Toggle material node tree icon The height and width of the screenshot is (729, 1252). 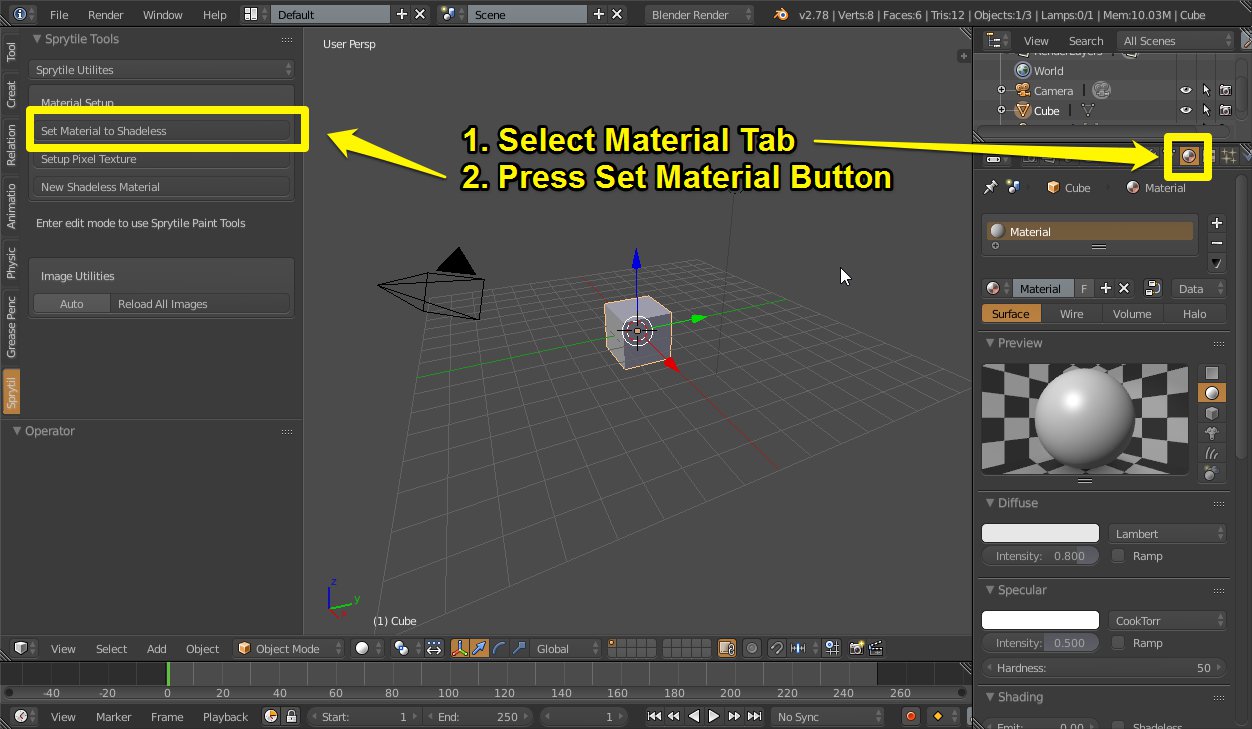click(x=1153, y=288)
